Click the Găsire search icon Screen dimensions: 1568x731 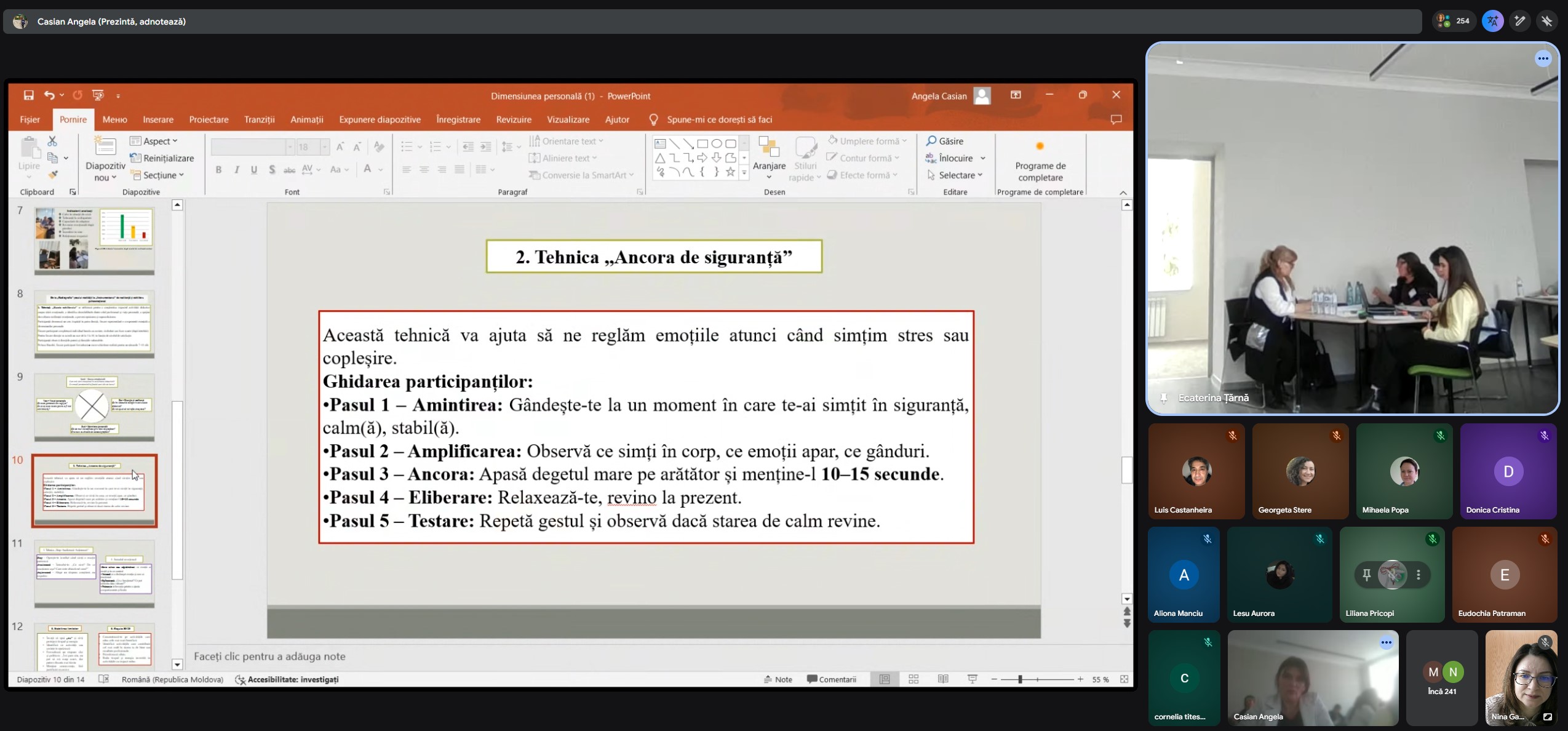931,141
